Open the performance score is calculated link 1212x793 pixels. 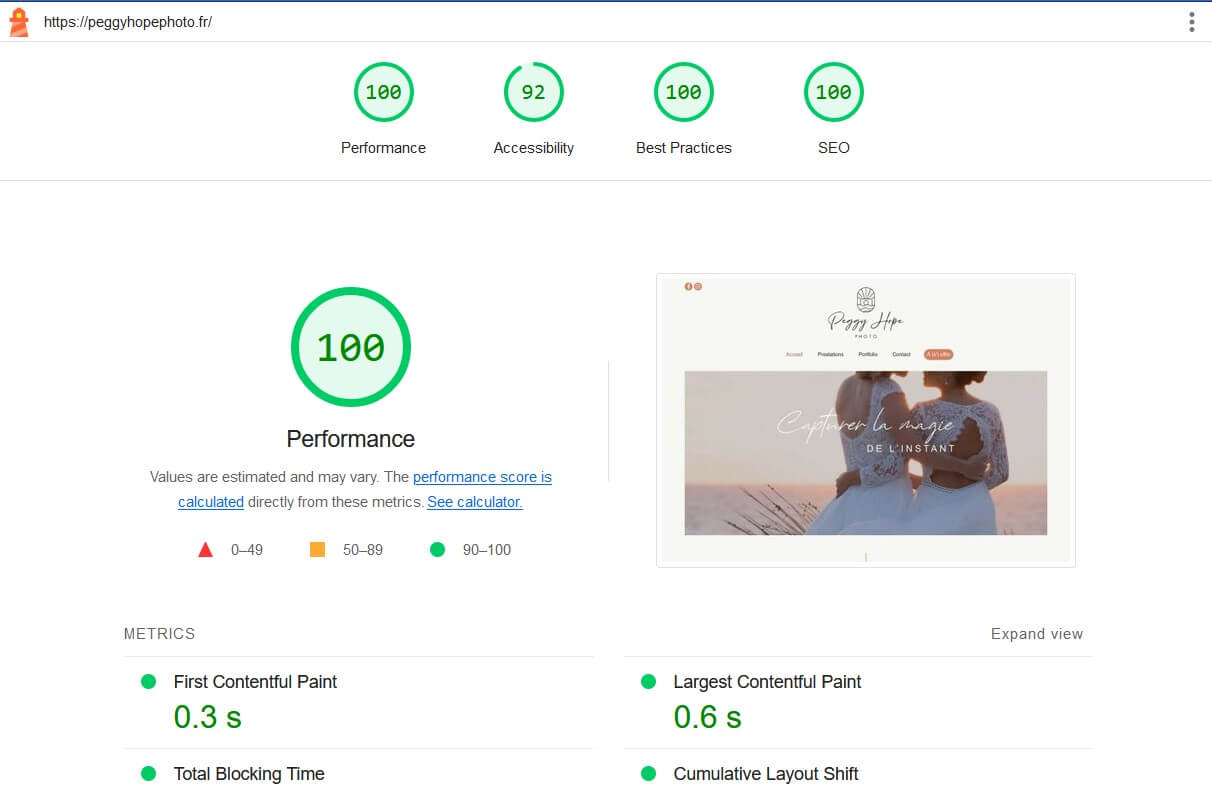[x=482, y=477]
